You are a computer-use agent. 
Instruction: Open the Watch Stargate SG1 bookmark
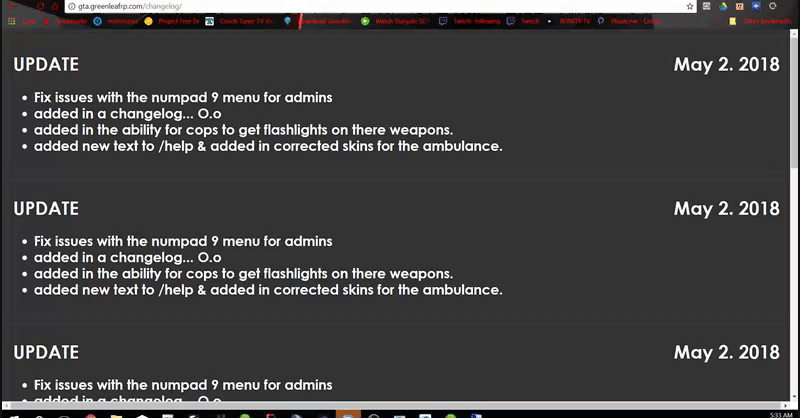[x=396, y=21]
